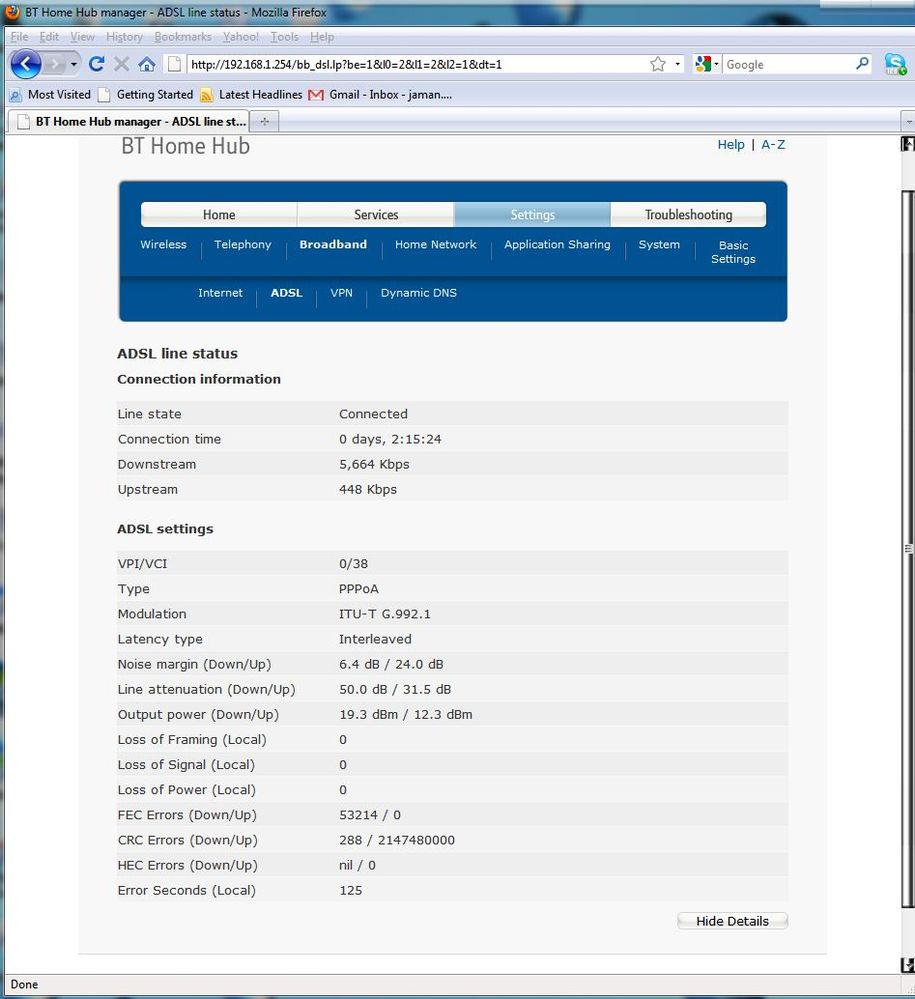Click the Firefox back arrow button
The width and height of the screenshot is (915, 999).
(25, 64)
